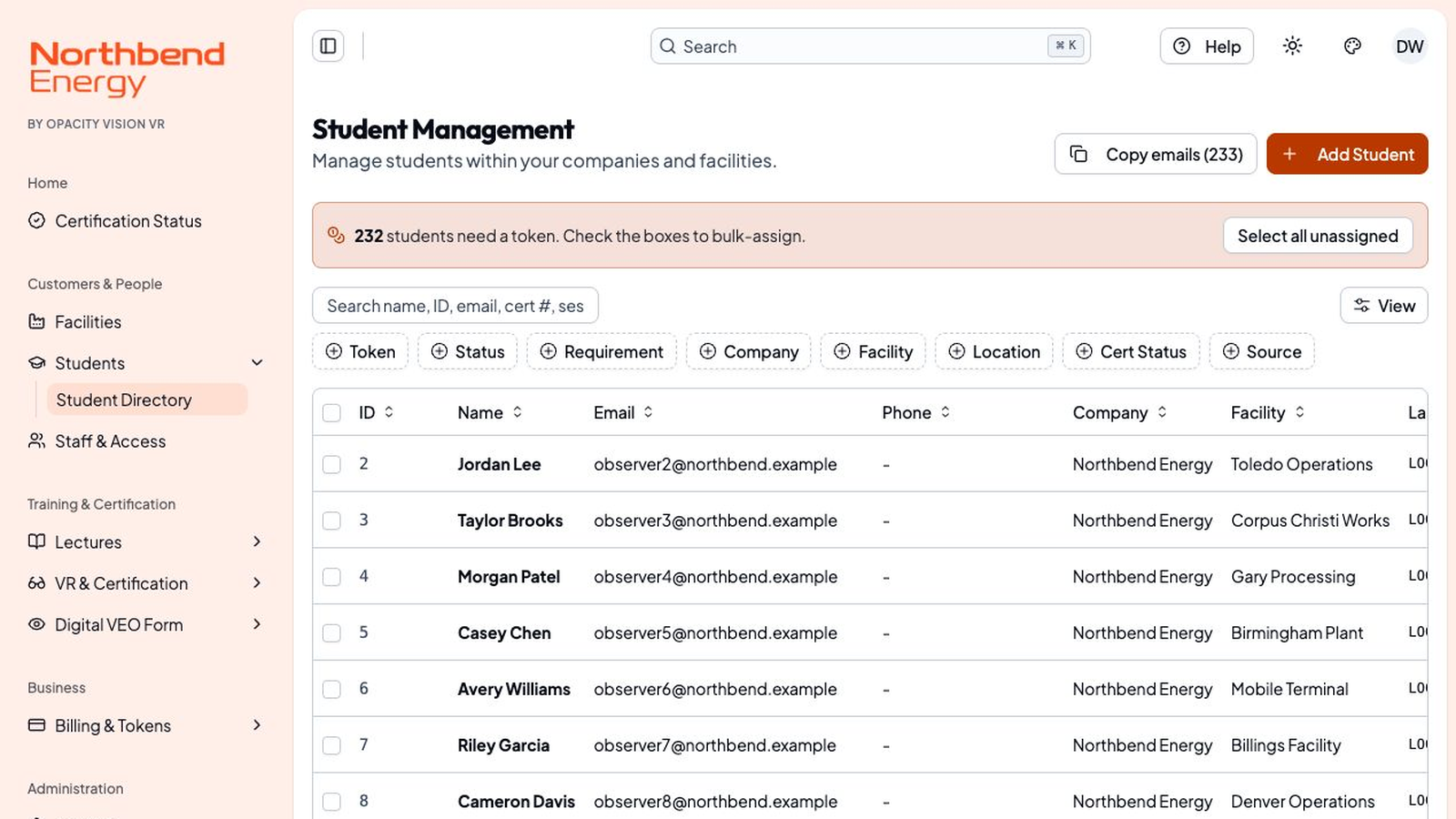Sort by Name column arrows
The width and height of the screenshot is (1456, 819).
pos(517,412)
